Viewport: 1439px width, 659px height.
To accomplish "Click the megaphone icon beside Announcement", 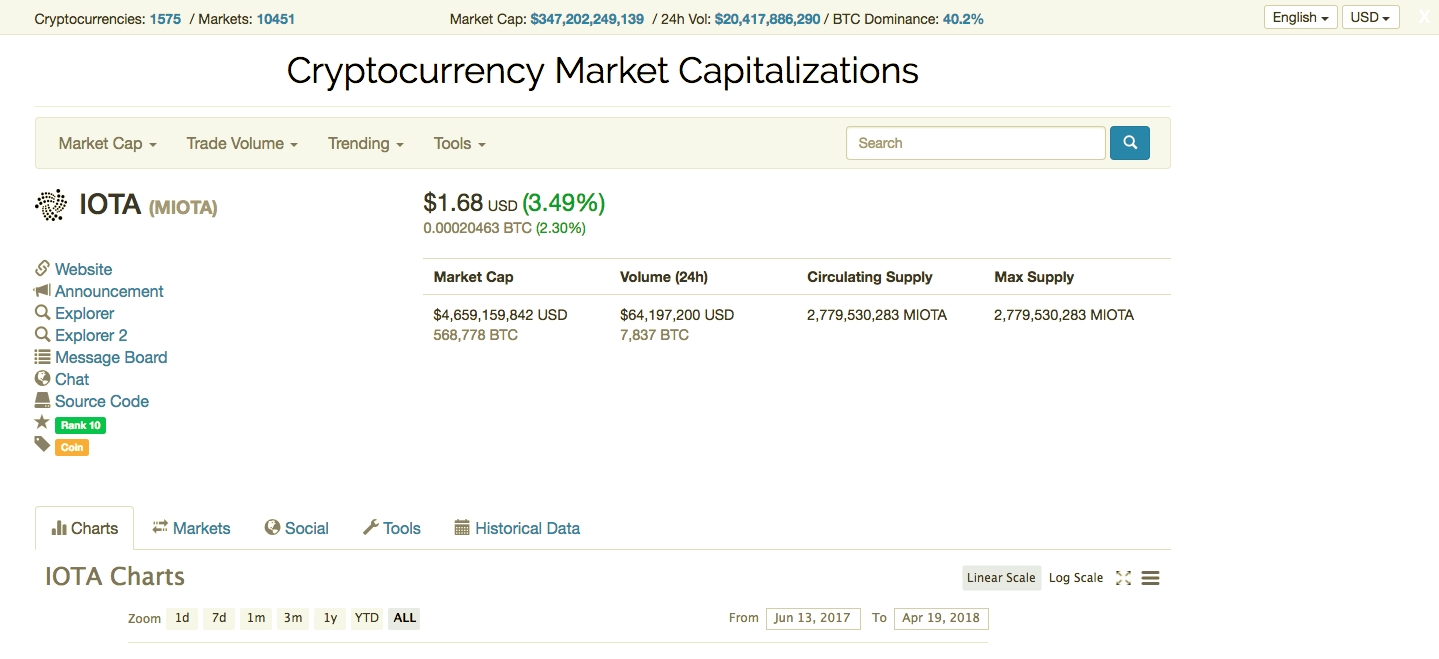I will [42, 291].
